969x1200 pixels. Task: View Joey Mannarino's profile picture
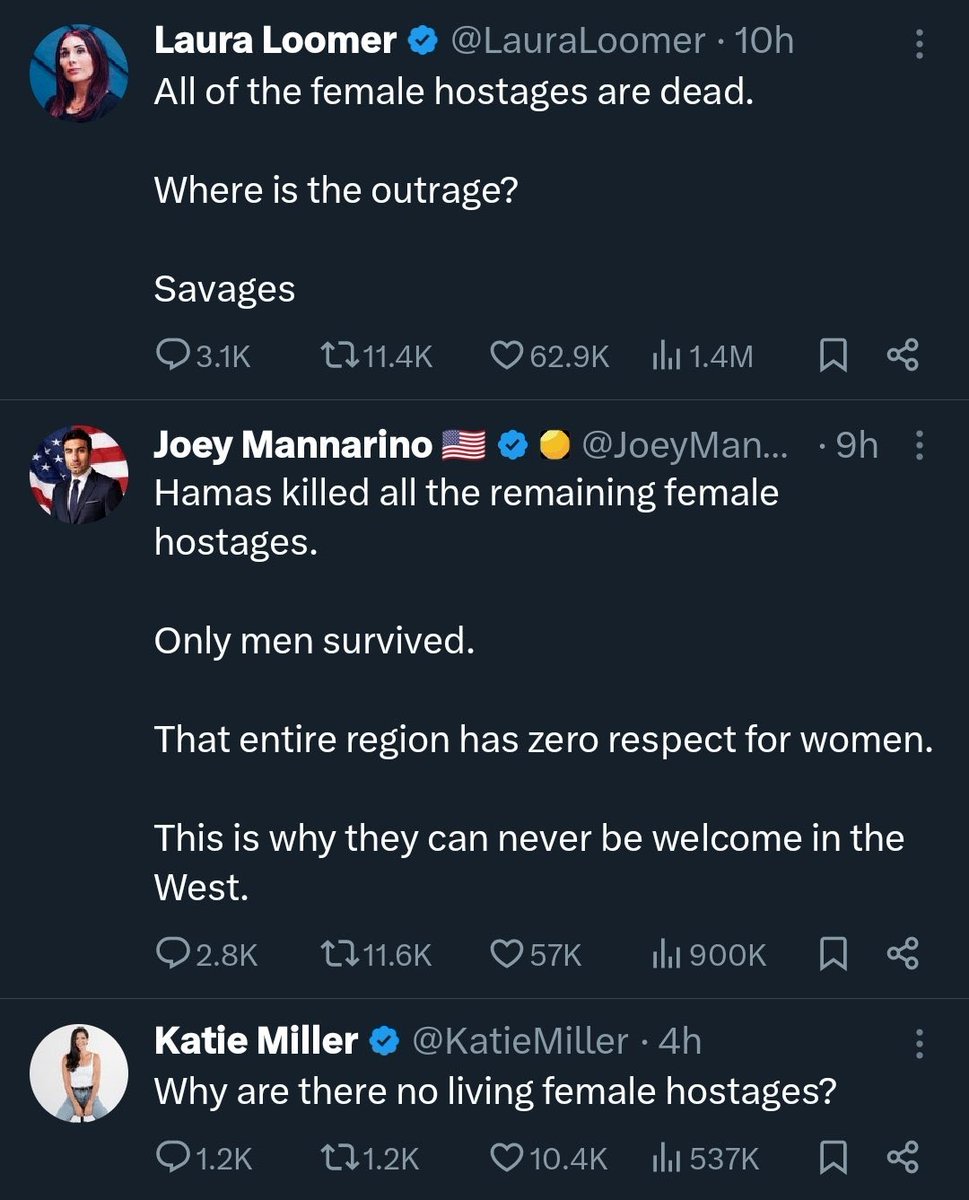pos(79,475)
